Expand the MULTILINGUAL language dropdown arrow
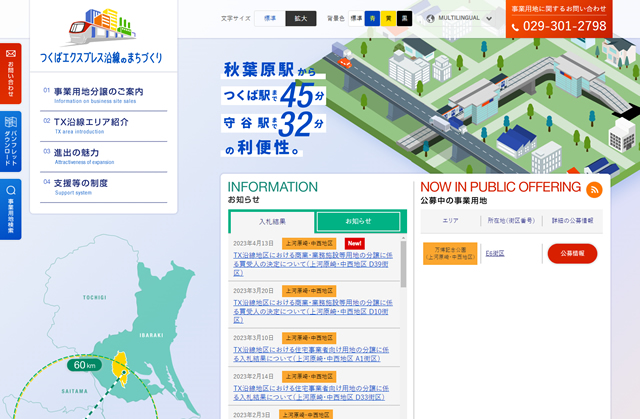This screenshot has width=640, height=419. coord(489,18)
